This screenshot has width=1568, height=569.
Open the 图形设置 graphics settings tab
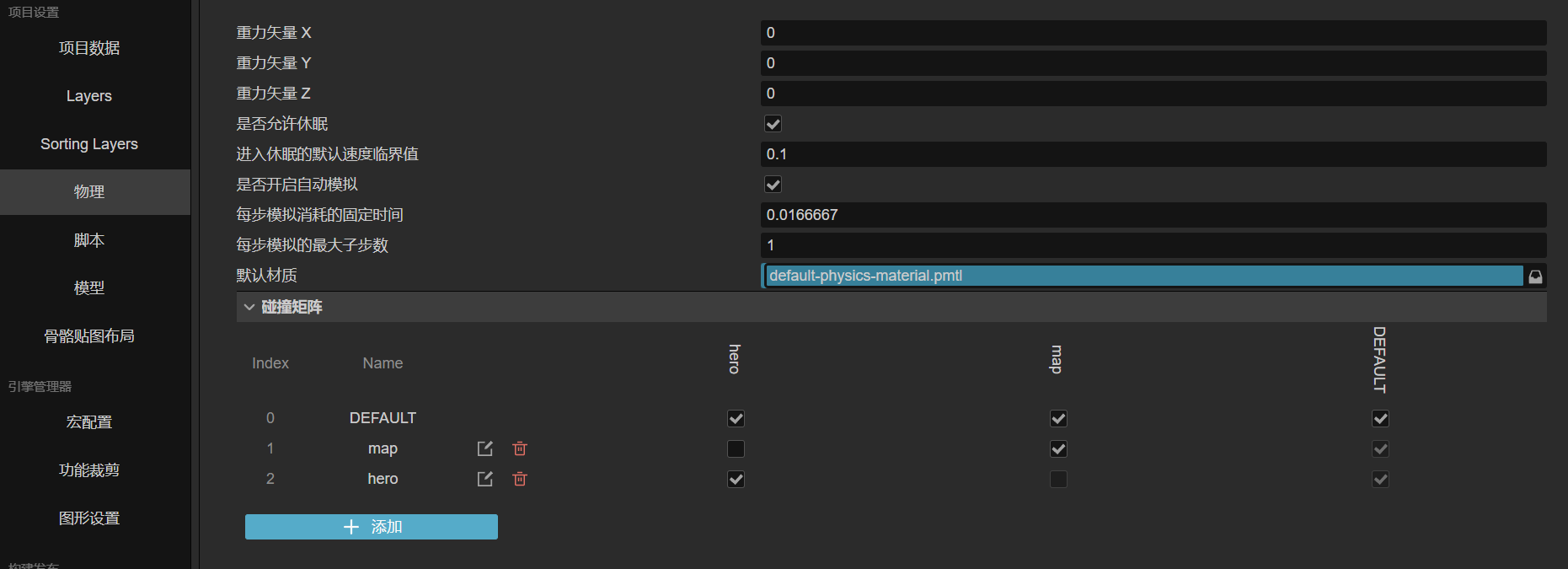pos(89,518)
